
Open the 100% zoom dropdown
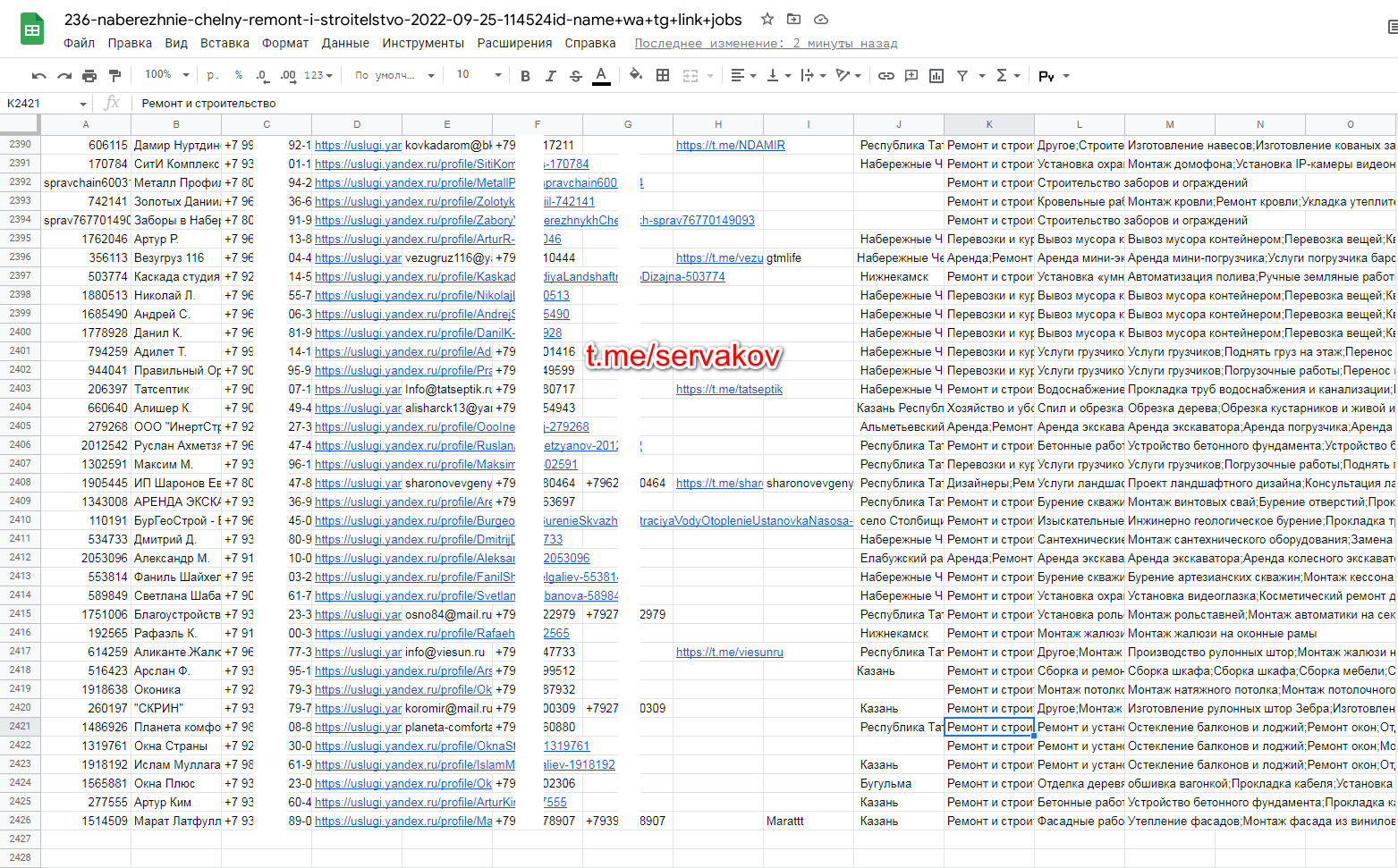coord(167,75)
